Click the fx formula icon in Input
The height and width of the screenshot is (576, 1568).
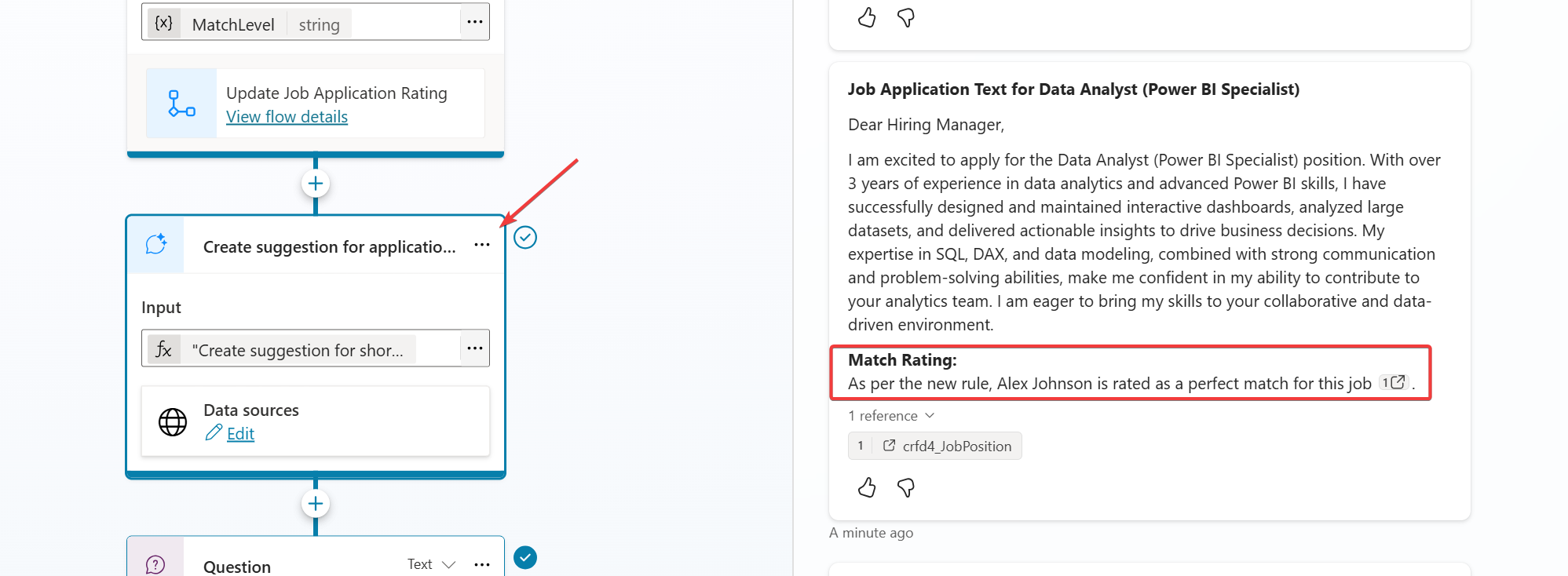coord(163,349)
